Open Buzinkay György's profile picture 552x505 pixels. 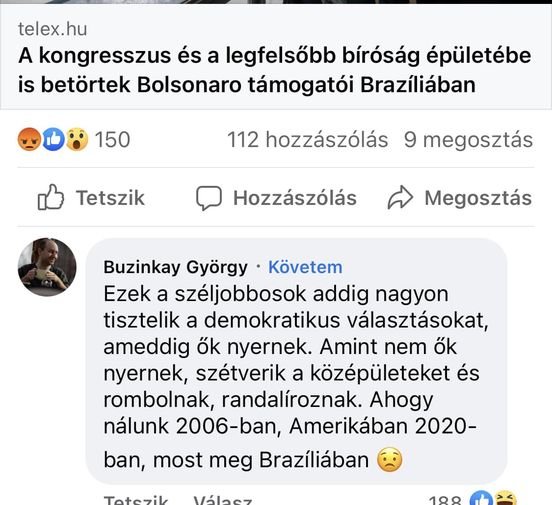pyautogui.click(x=47, y=267)
